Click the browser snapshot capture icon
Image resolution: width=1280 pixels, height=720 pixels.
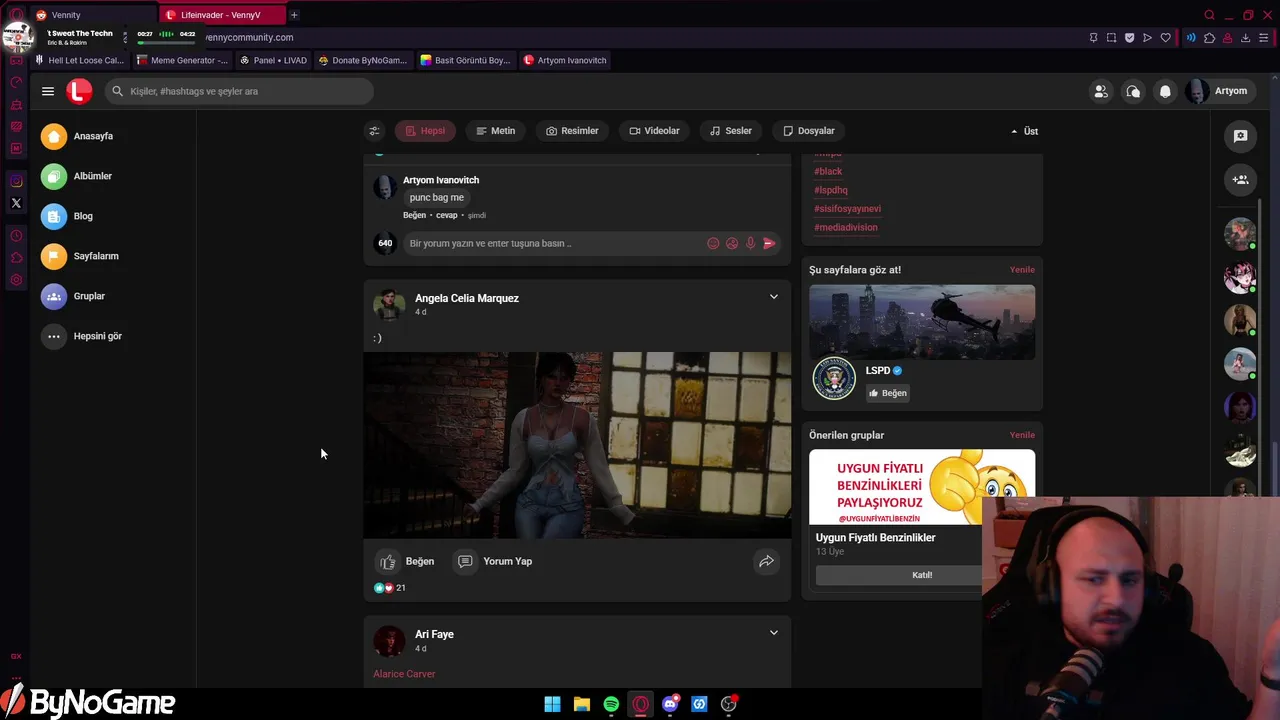[1111, 38]
